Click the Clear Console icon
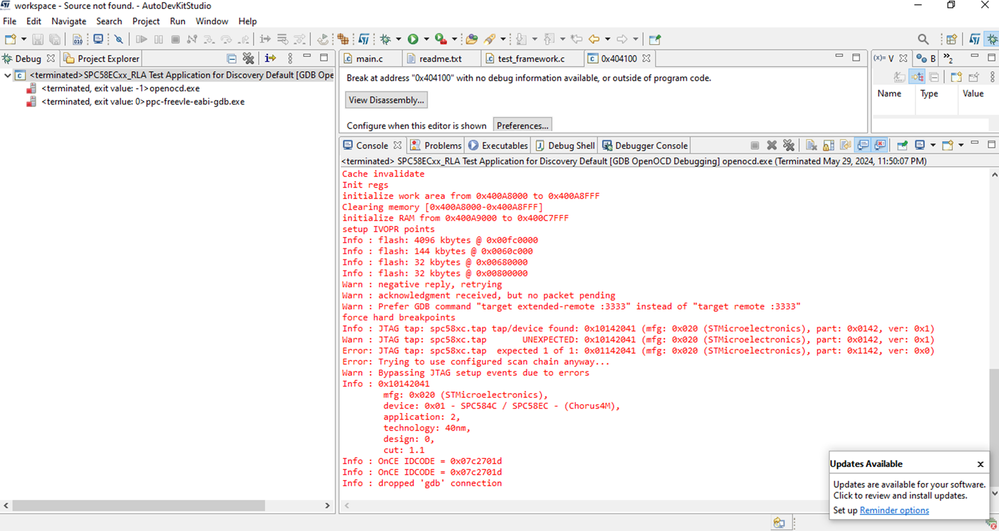Screen dimensions: 999x531 pos(812,146)
